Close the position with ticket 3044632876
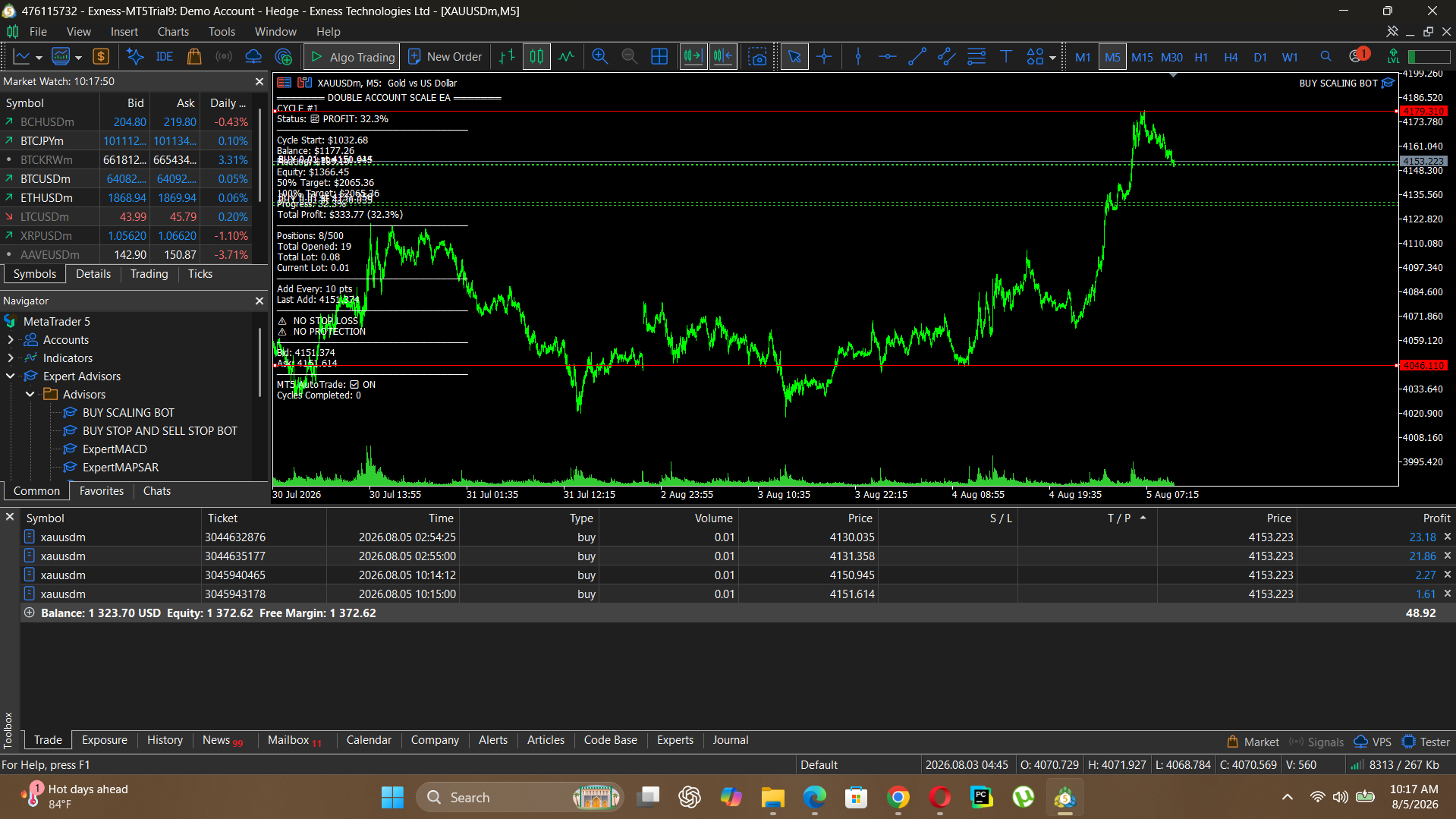The height and width of the screenshot is (819, 1456). click(x=1447, y=537)
